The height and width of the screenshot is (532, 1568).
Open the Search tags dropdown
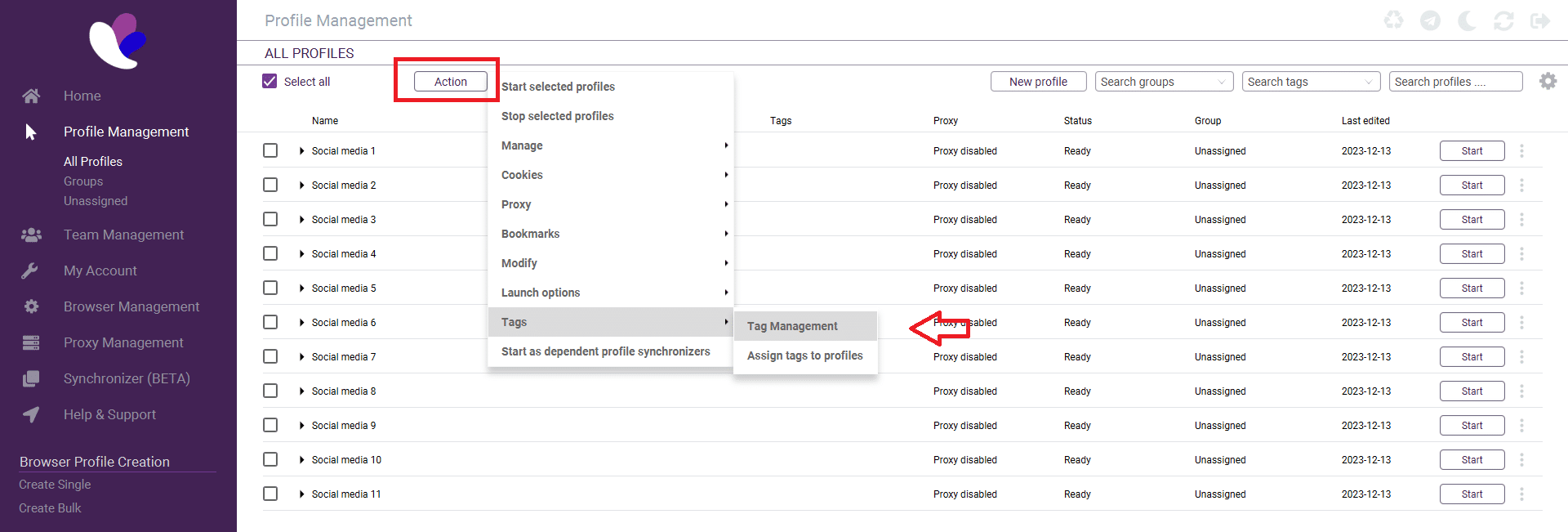click(1310, 82)
